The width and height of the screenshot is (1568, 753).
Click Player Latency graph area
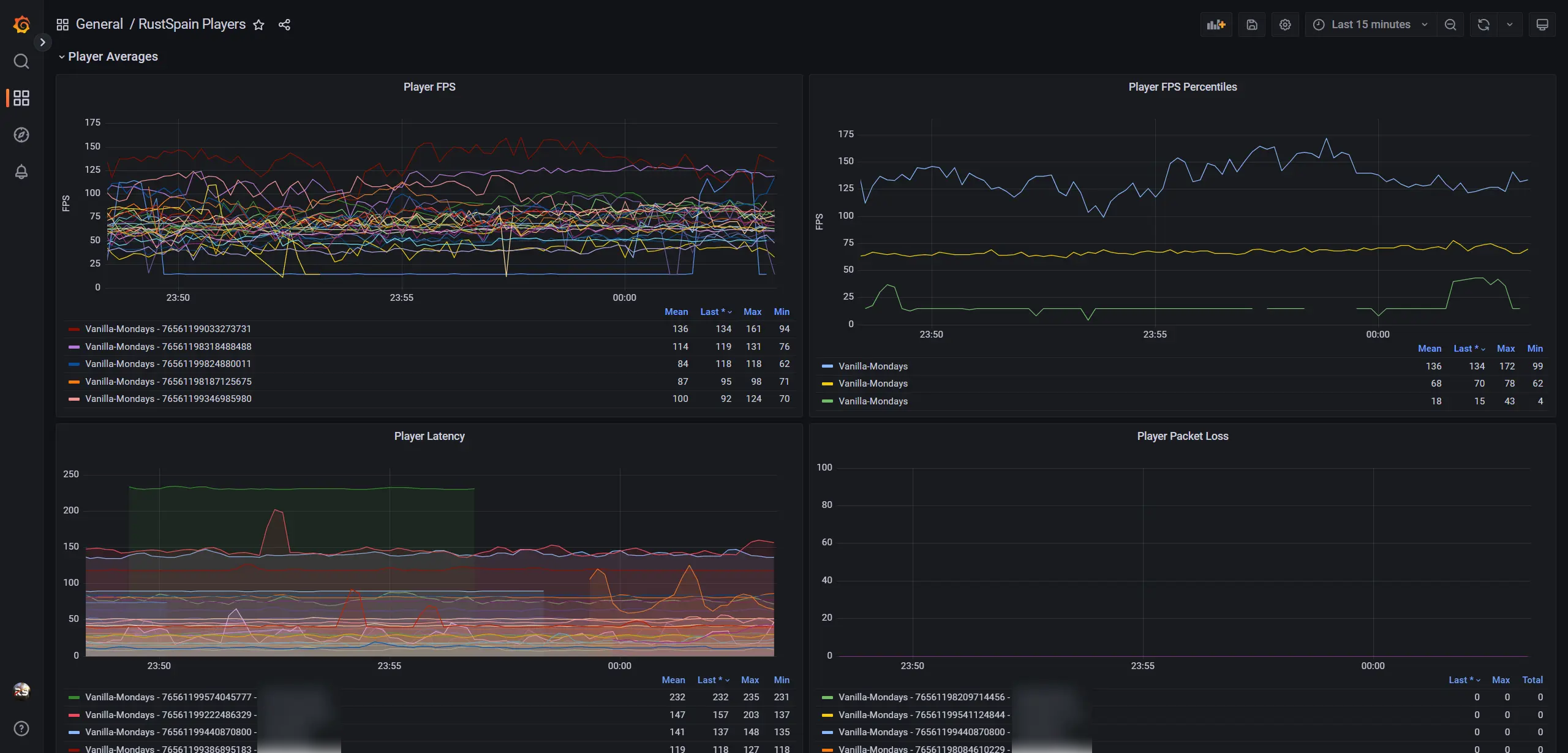coord(430,562)
